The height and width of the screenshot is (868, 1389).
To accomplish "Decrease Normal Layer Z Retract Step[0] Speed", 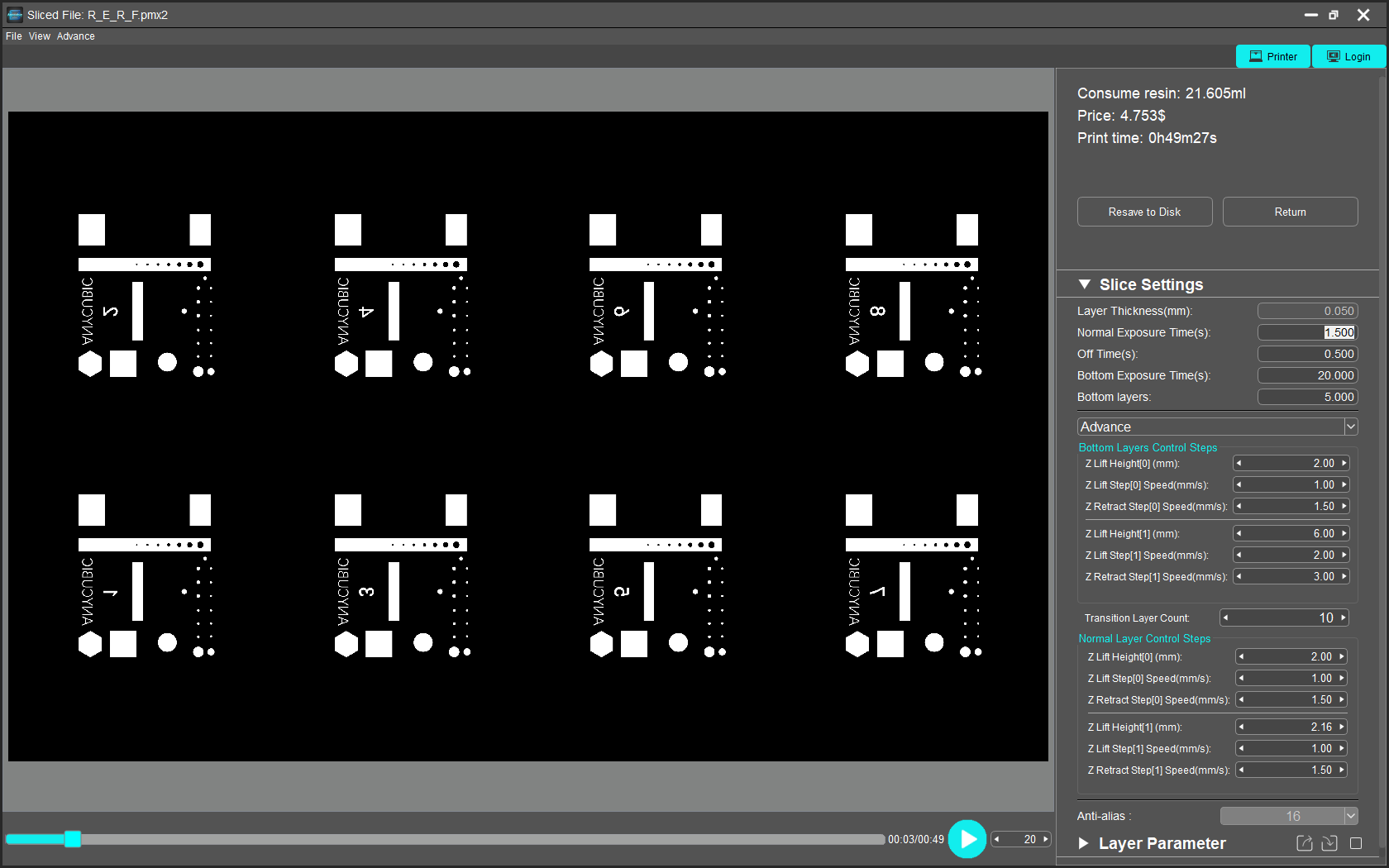I will pyautogui.click(x=1241, y=699).
